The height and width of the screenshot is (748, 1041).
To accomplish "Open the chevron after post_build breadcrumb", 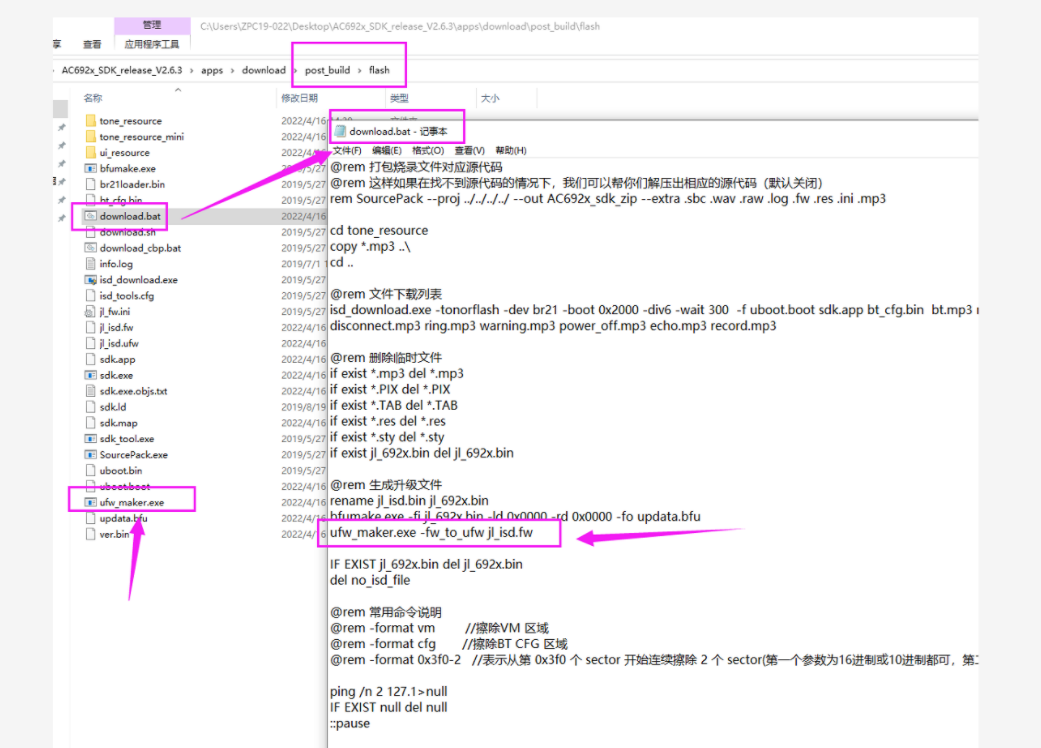I will point(359,70).
